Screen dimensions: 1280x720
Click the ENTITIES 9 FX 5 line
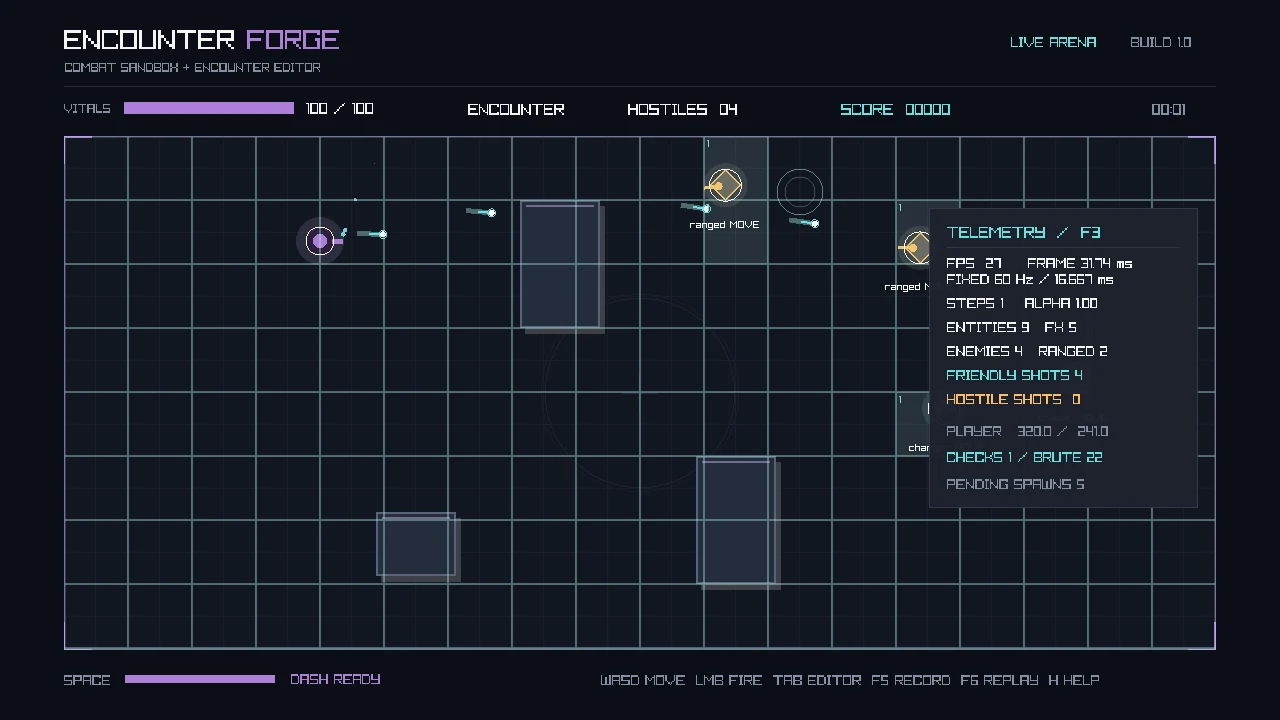point(1011,327)
